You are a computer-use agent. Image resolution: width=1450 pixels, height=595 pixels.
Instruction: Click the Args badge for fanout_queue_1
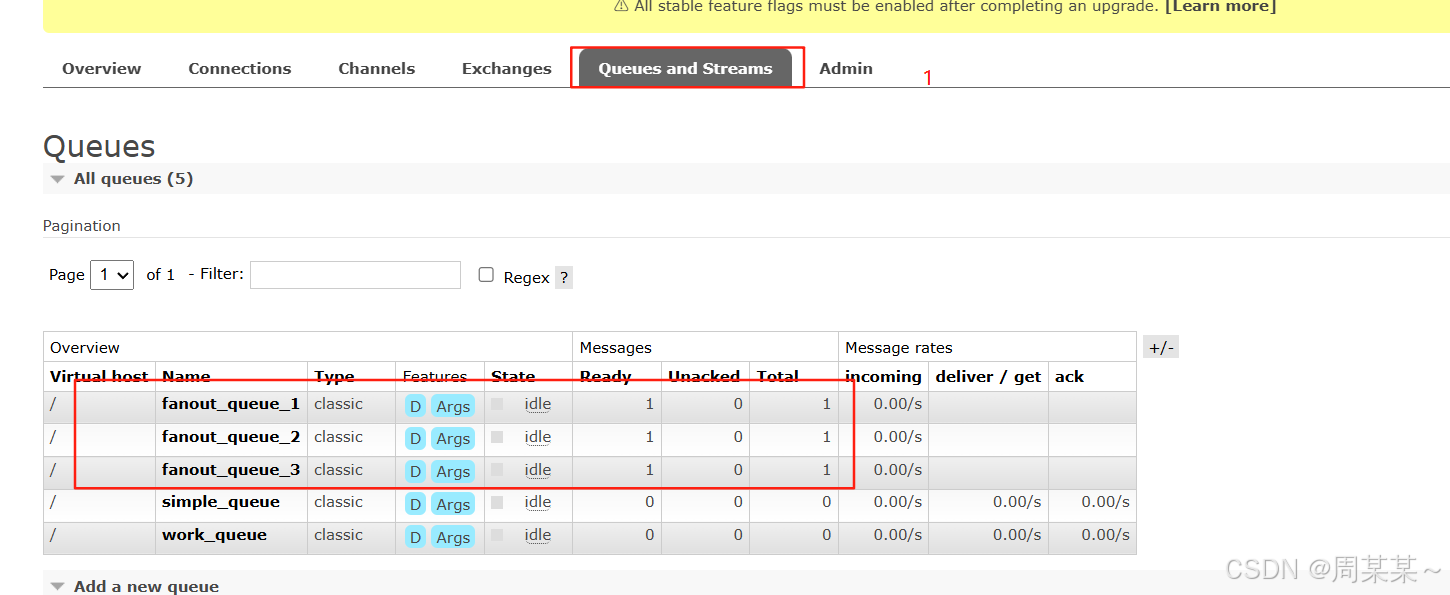pos(453,406)
